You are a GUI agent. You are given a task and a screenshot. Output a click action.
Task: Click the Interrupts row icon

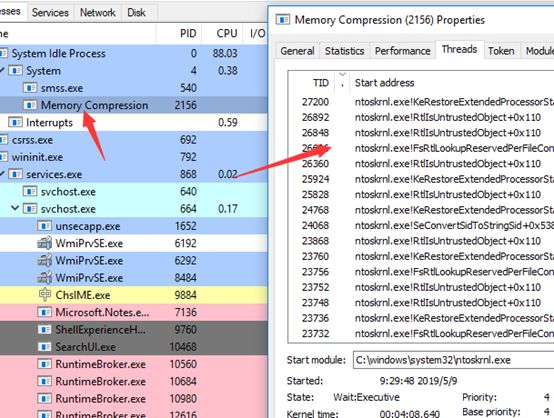[x=15, y=122]
